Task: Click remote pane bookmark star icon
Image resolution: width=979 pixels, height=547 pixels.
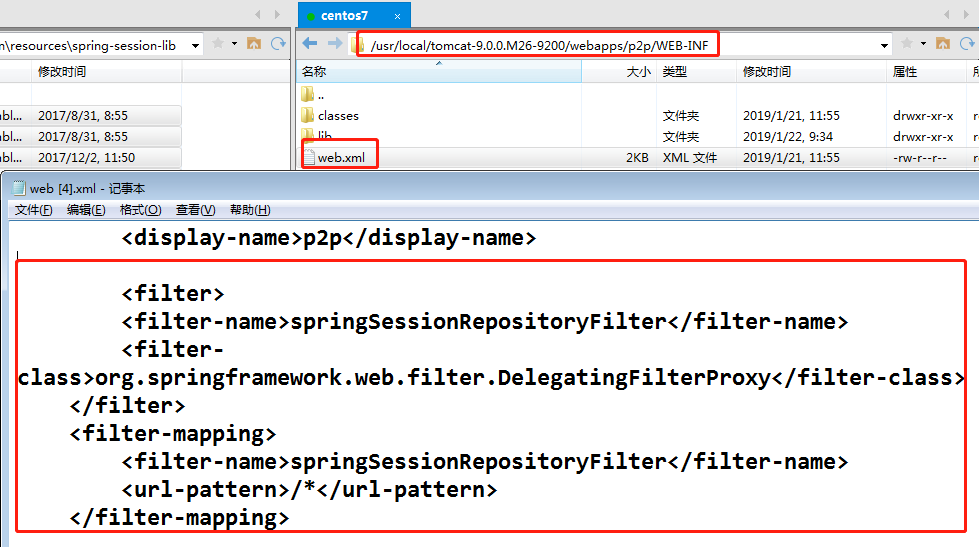Action: pos(907,44)
